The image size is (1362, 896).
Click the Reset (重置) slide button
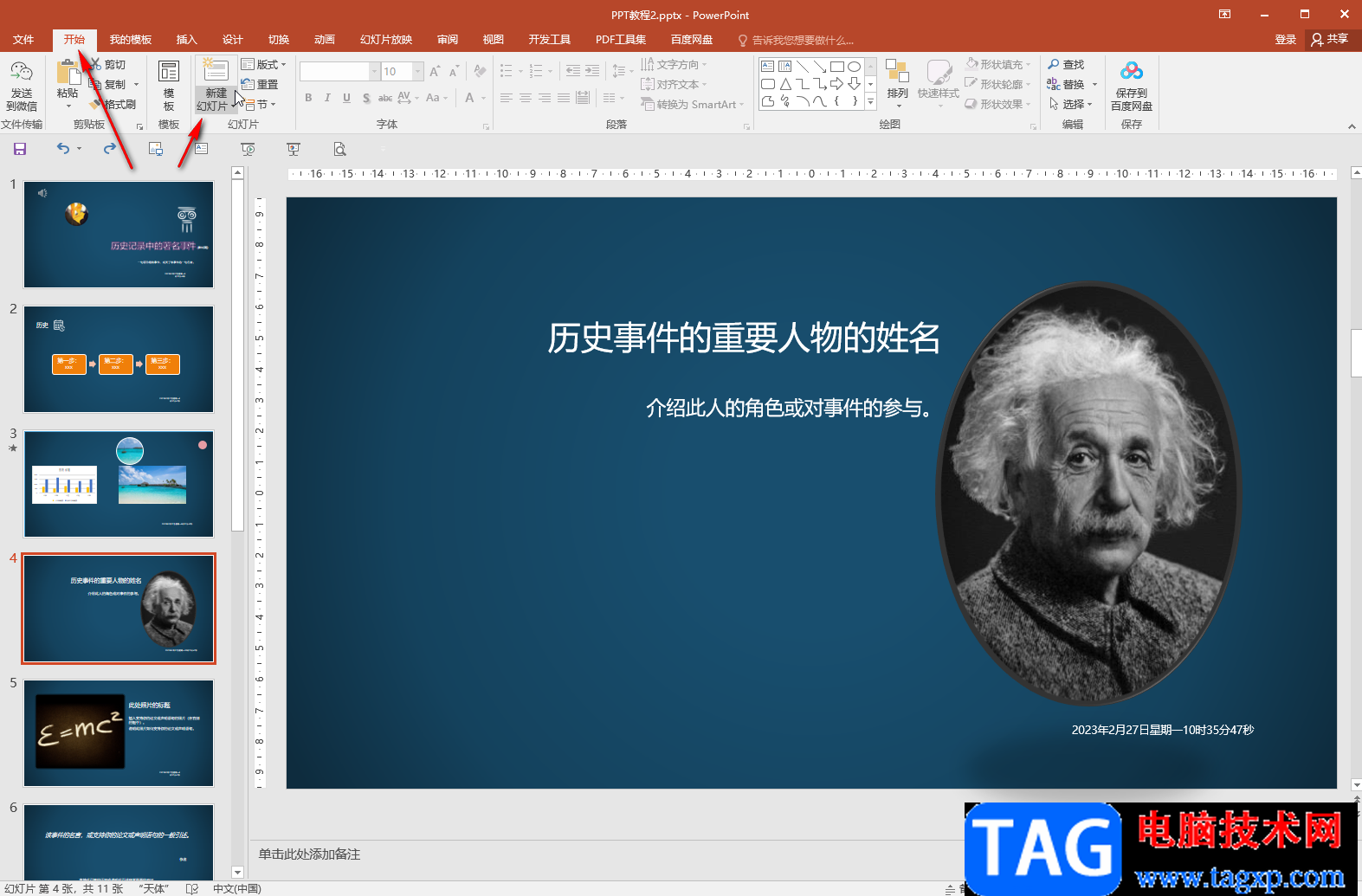260,85
